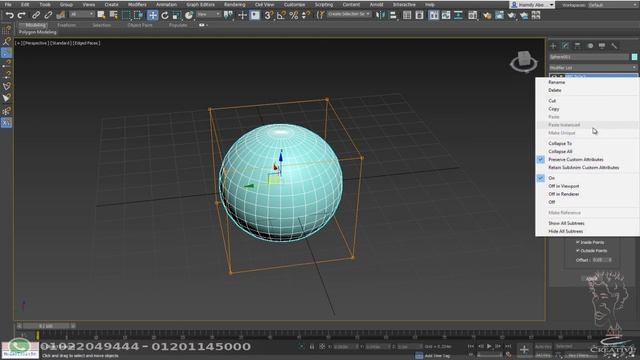The width and height of the screenshot is (640, 360).
Task: Activate the Select Object tool
Action: (x=101, y=16)
